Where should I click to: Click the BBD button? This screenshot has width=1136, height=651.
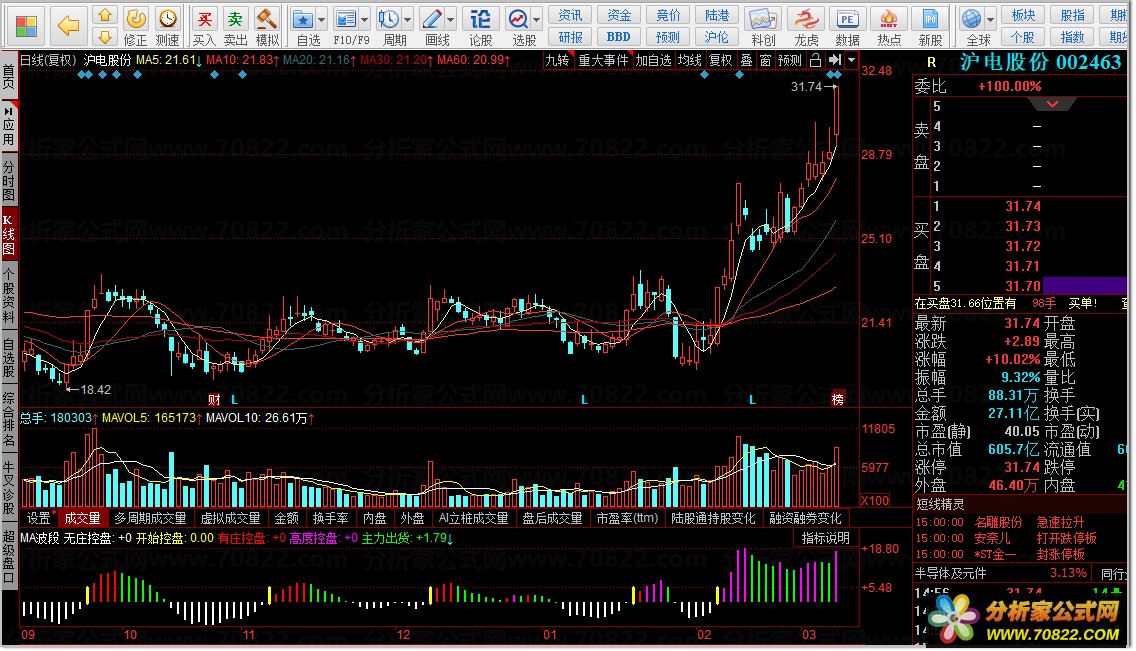(619, 36)
